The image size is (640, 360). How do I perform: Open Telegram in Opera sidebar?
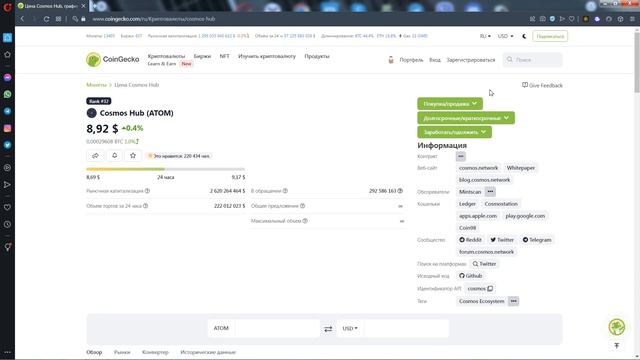pyautogui.click(x=7, y=111)
